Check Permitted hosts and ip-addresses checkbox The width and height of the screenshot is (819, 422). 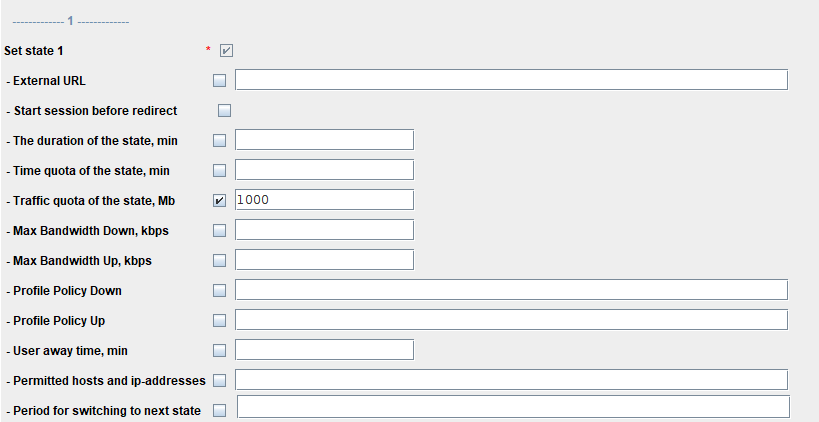click(220, 381)
